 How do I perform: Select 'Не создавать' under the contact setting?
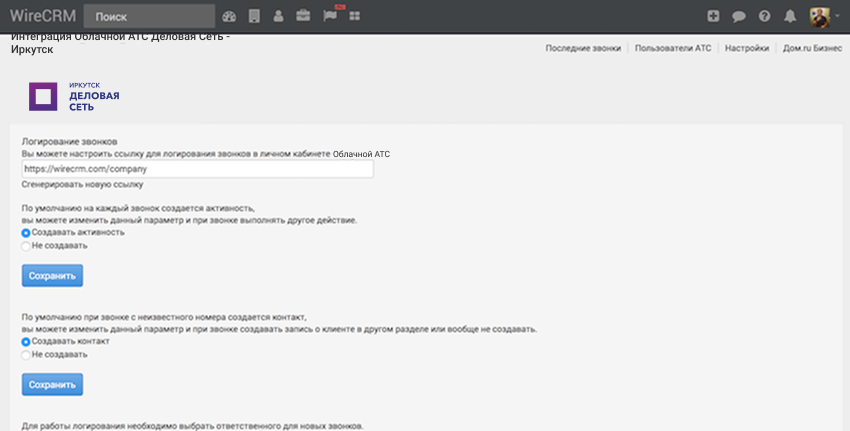point(26,354)
